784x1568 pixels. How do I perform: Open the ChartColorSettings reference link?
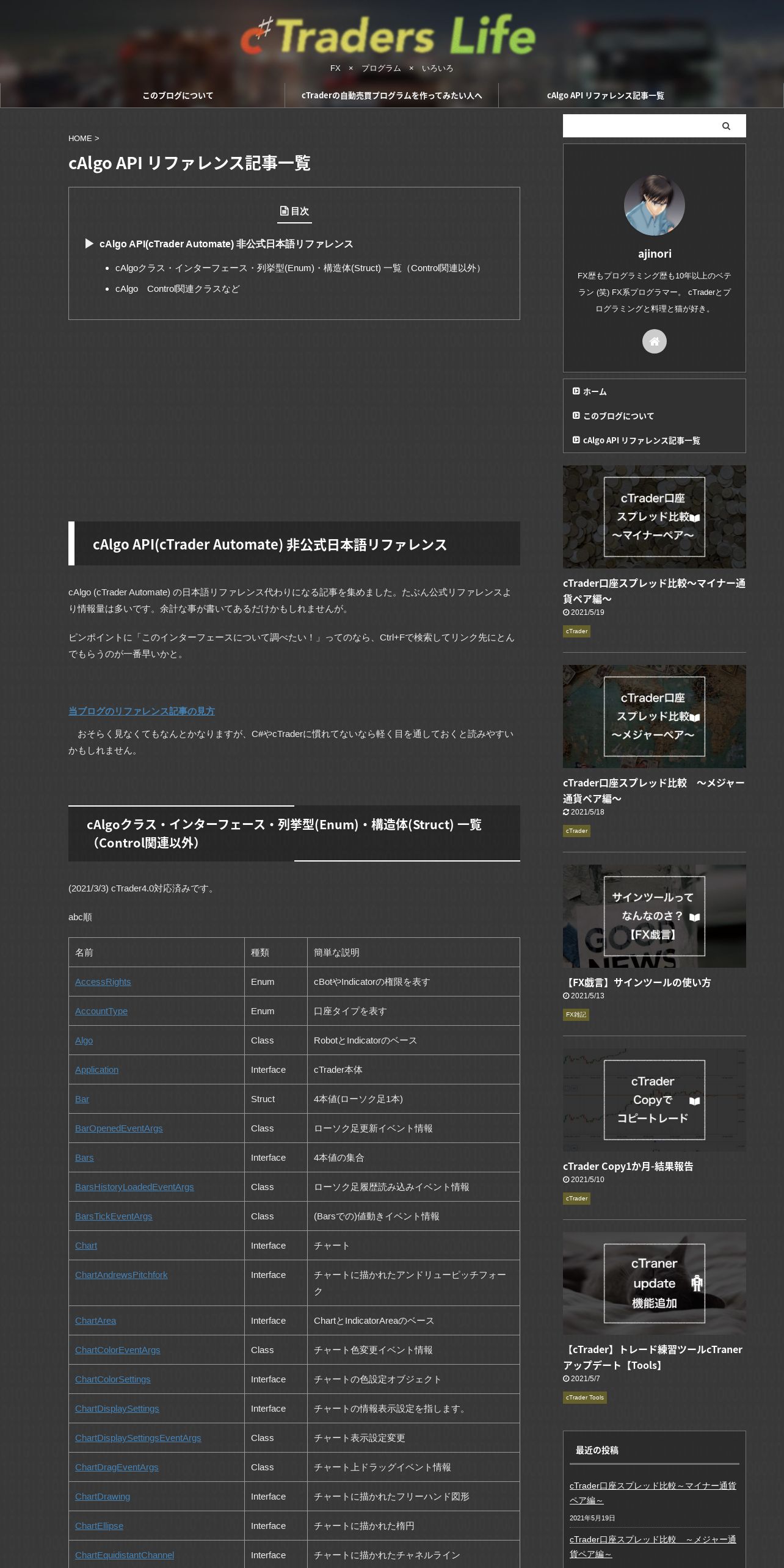(x=113, y=1379)
